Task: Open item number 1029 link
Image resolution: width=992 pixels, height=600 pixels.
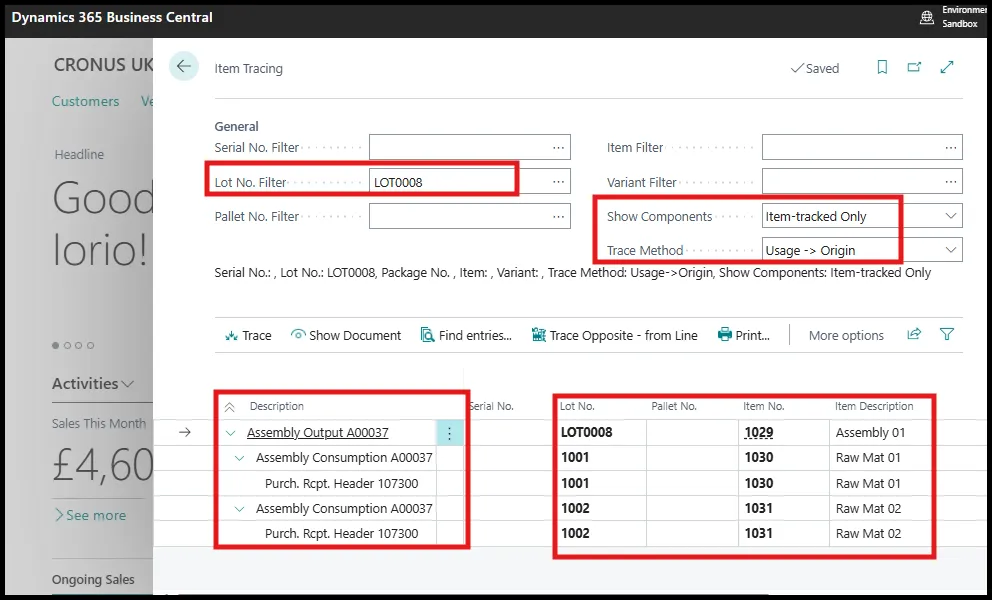Action: (759, 432)
